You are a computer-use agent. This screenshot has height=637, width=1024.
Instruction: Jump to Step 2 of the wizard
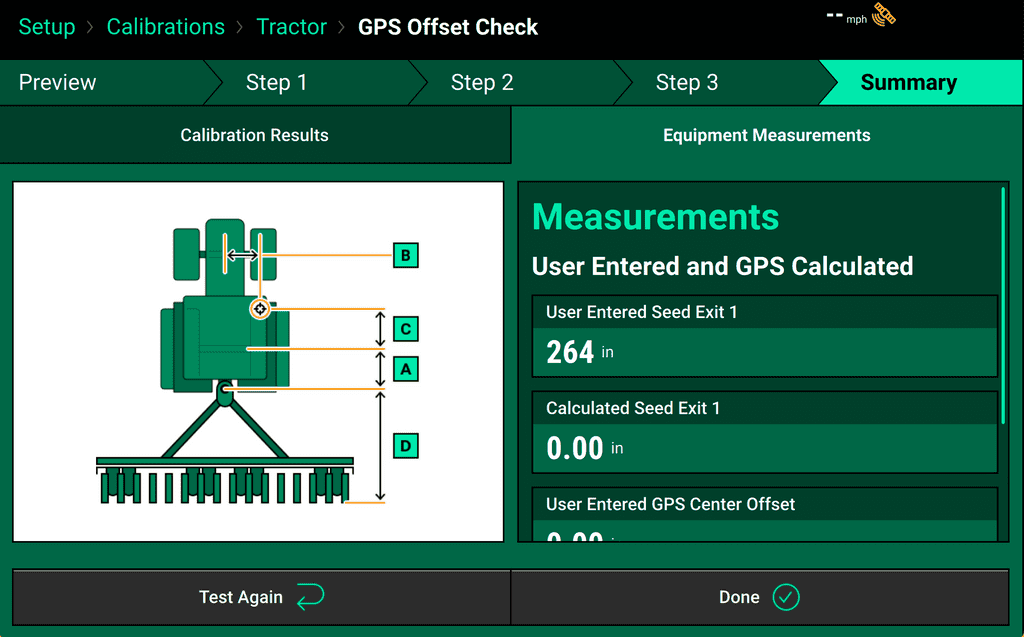[482, 83]
